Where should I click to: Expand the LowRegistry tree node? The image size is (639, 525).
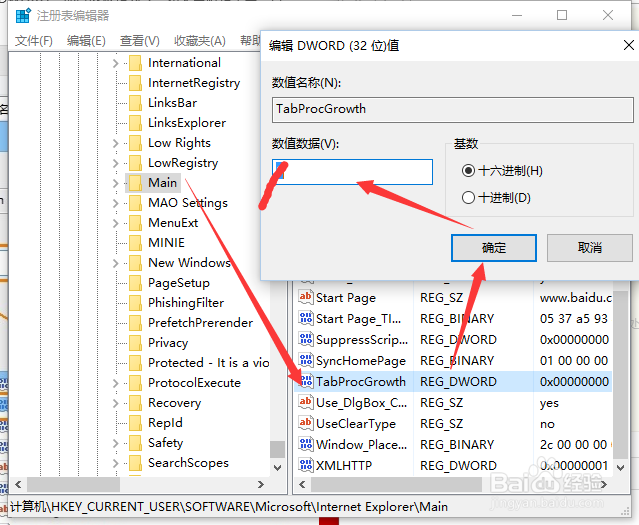pyautogui.click(x=116, y=163)
